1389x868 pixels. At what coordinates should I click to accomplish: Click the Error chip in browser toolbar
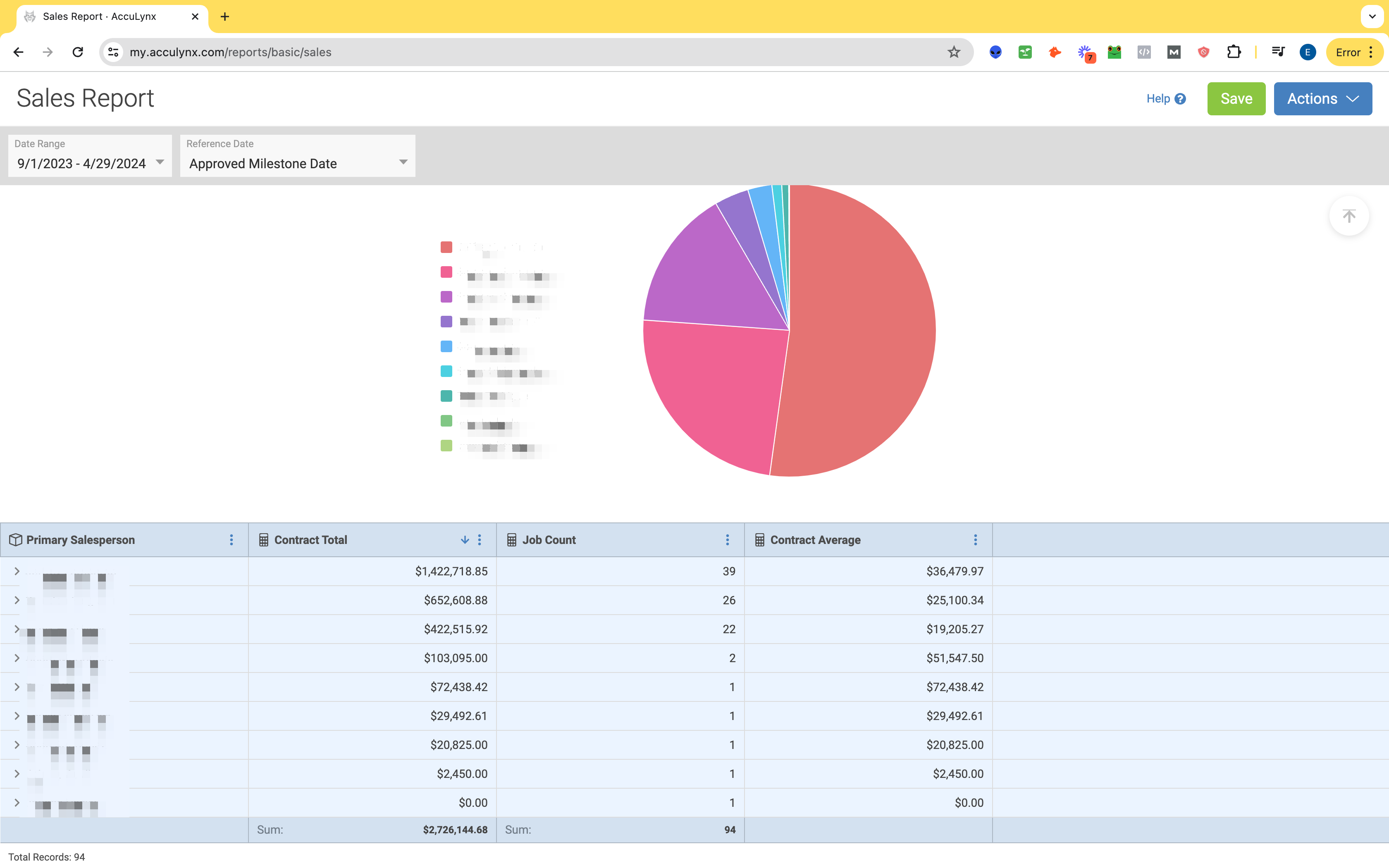pos(1355,52)
